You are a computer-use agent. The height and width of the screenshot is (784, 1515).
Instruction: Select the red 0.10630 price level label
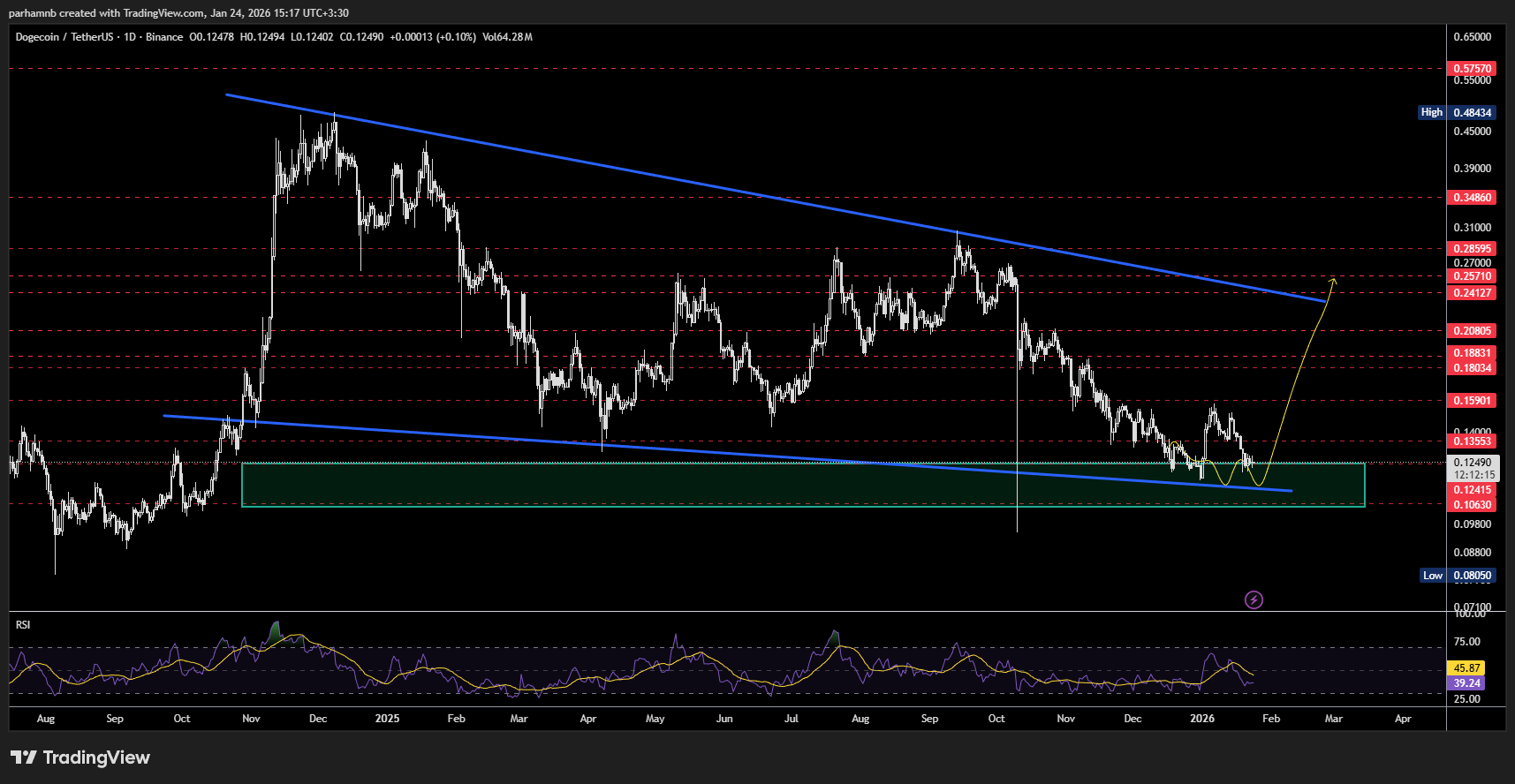(1472, 505)
